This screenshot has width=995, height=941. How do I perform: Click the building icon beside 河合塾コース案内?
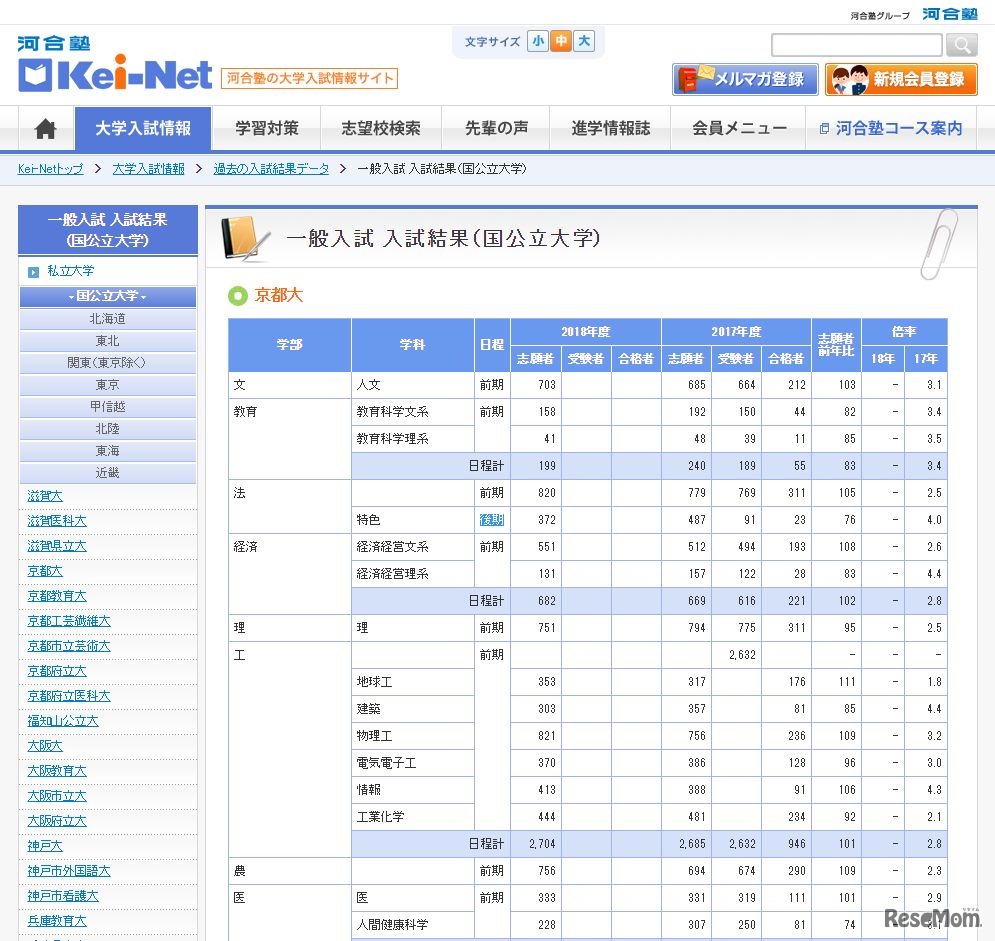click(822, 128)
